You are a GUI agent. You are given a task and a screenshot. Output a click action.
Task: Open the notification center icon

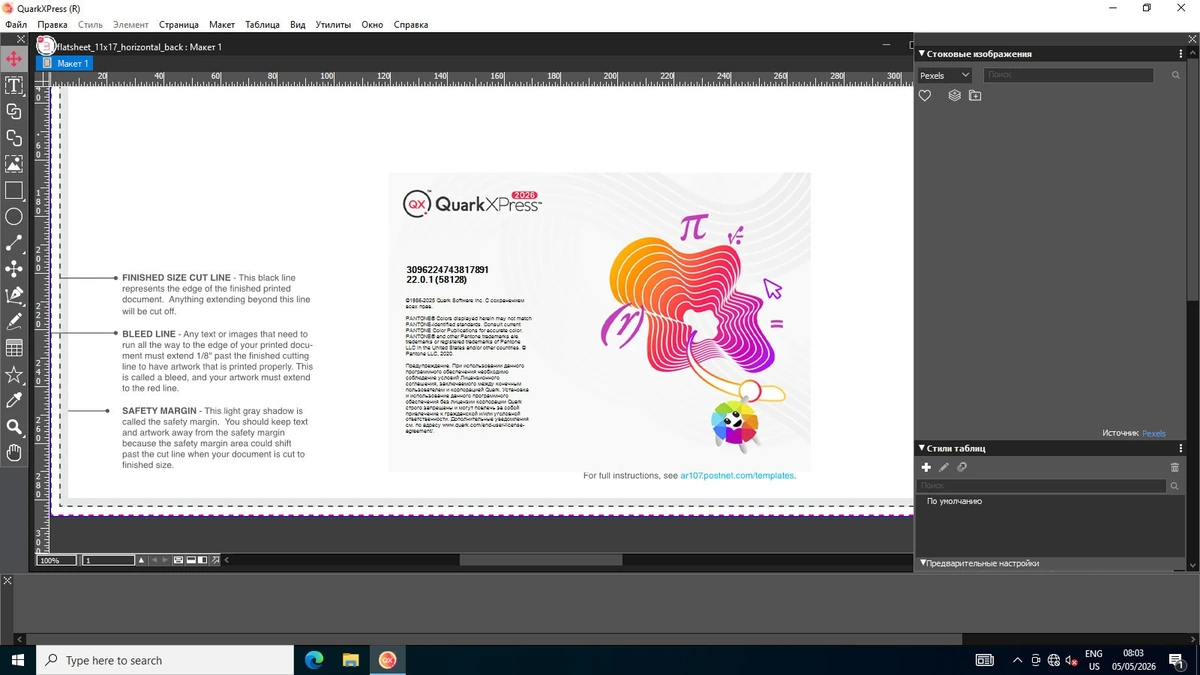[1176, 660]
